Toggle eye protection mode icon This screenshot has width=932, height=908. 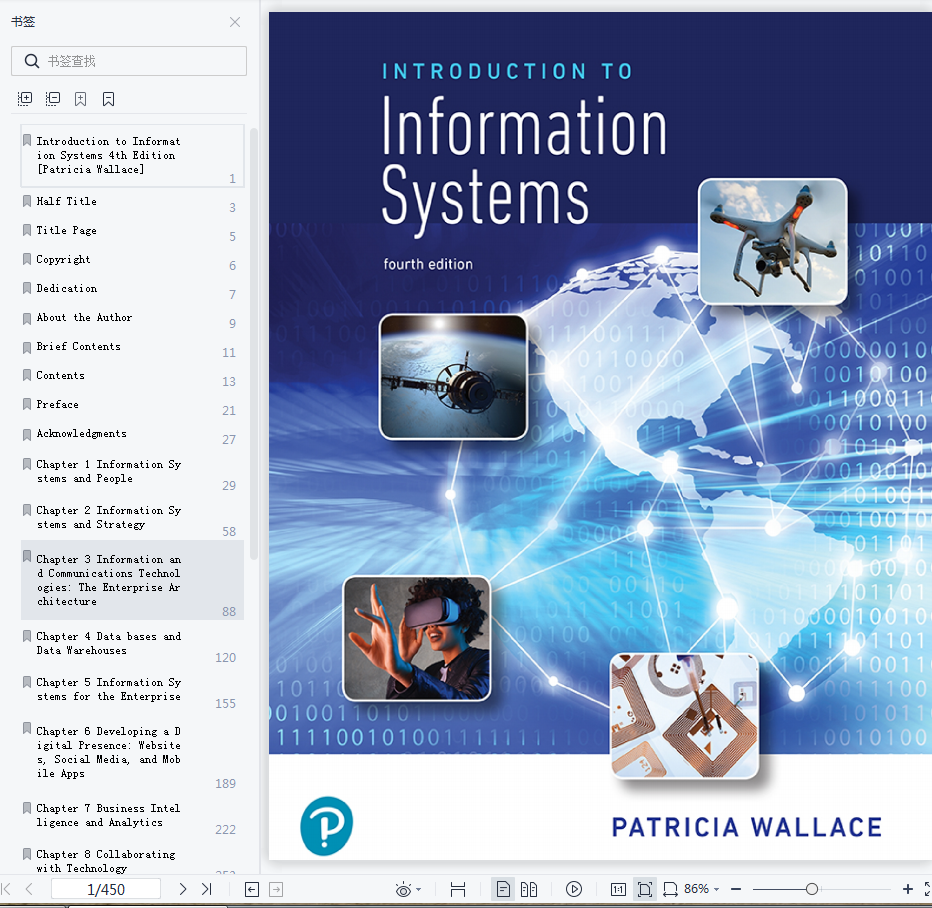point(403,890)
